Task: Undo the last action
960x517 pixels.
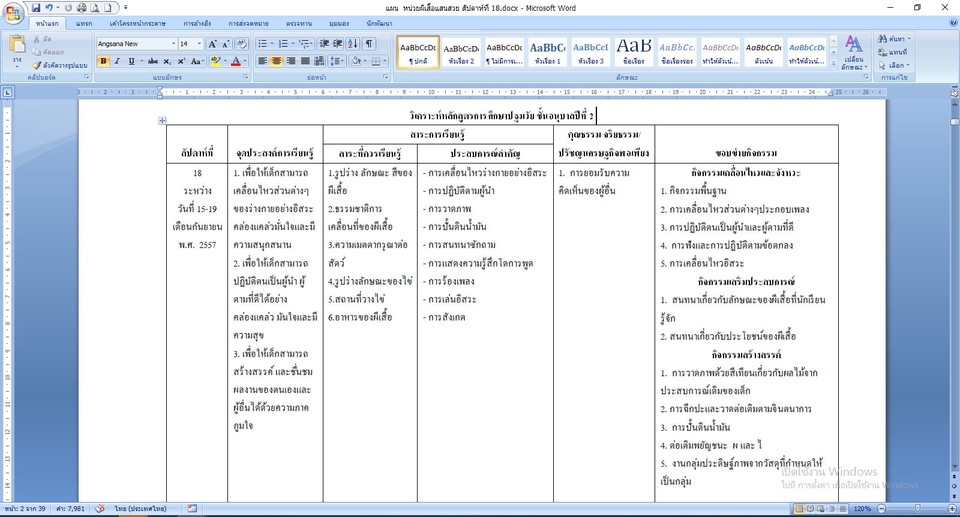Action: click(49, 8)
